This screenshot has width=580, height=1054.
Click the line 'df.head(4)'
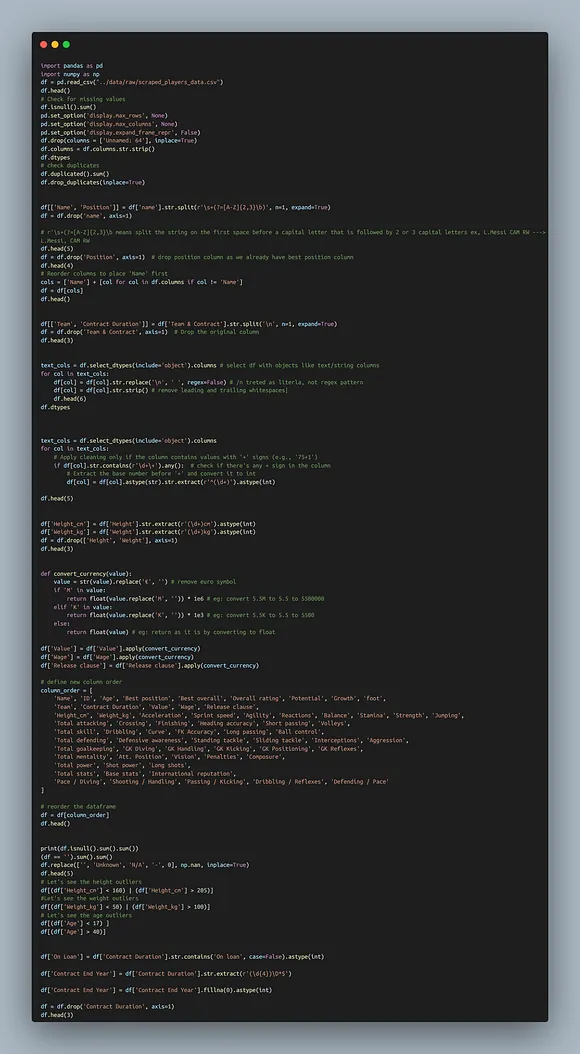click(55, 266)
